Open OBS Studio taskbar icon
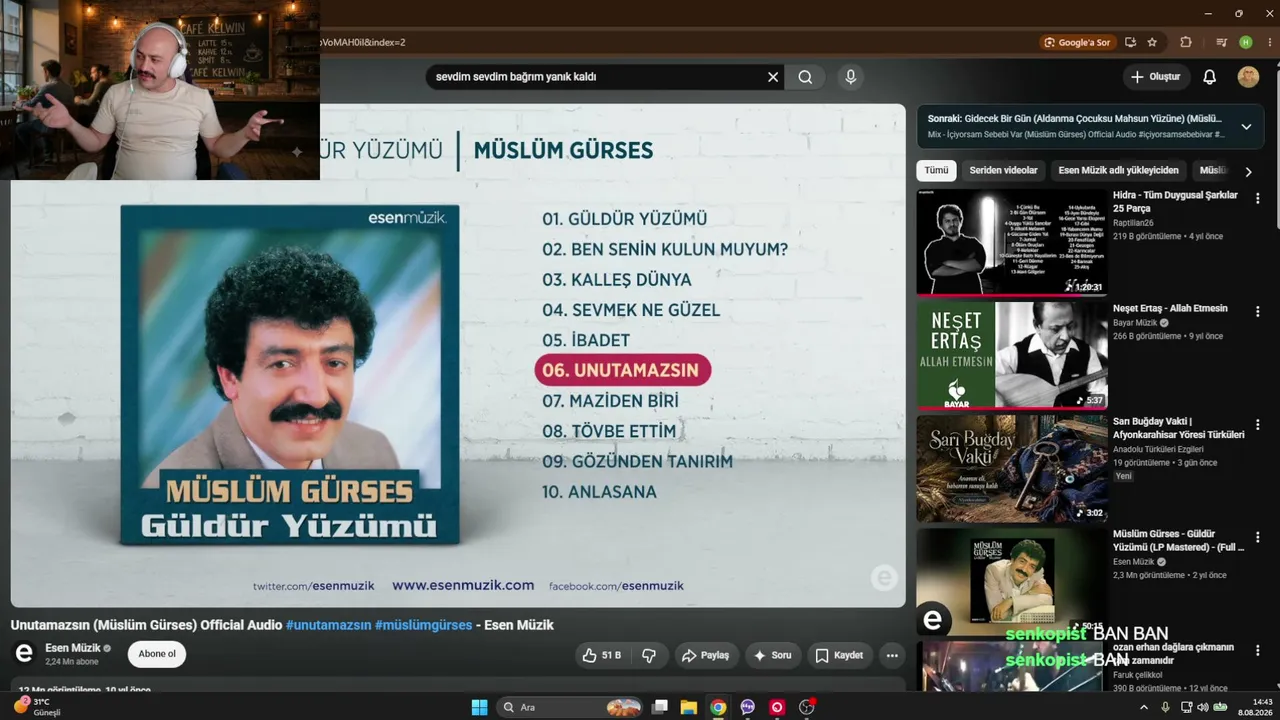This screenshot has width=1280, height=720. pos(806,707)
